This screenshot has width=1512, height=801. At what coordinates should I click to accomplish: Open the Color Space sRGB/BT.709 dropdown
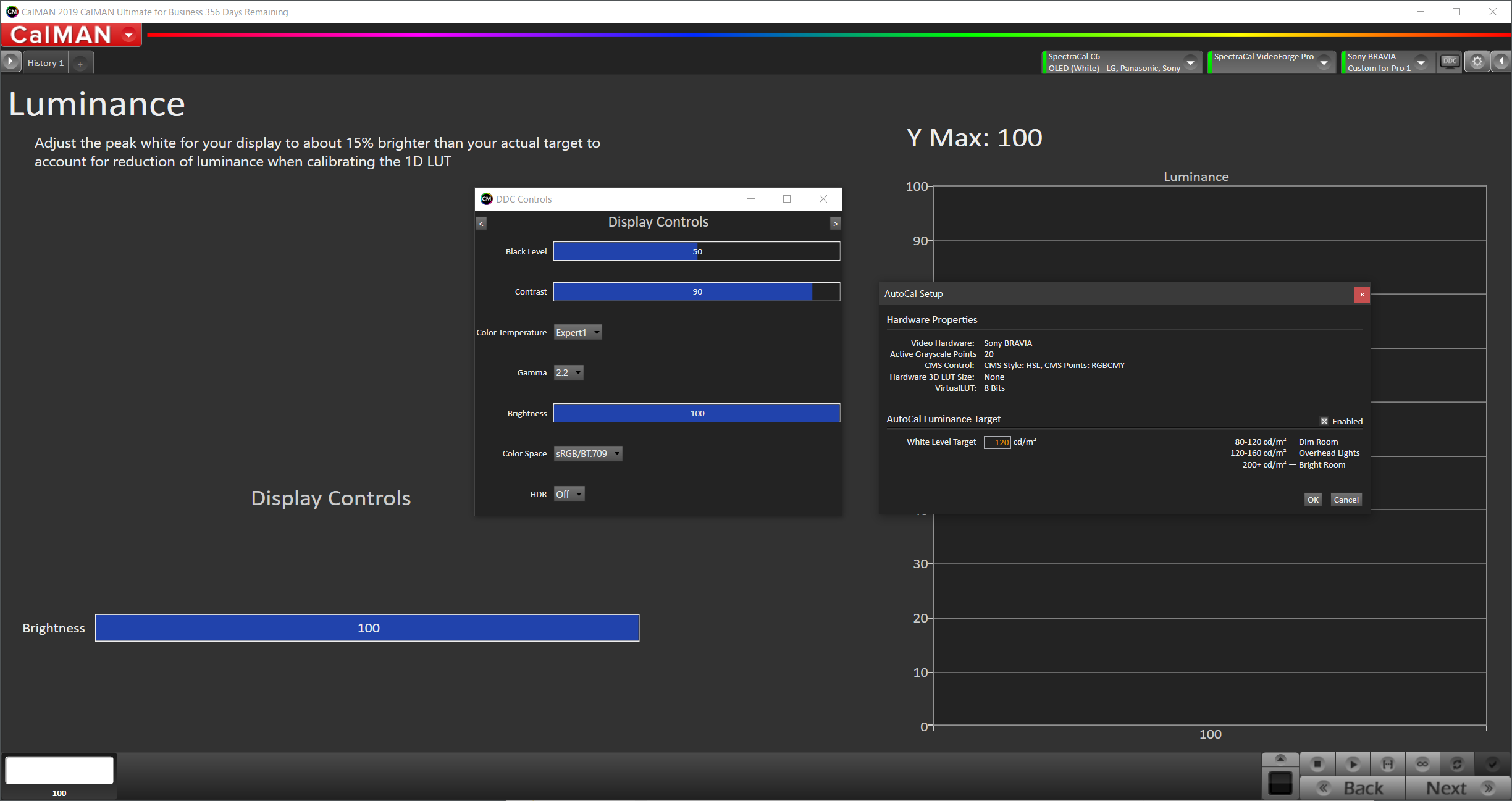[x=587, y=453]
